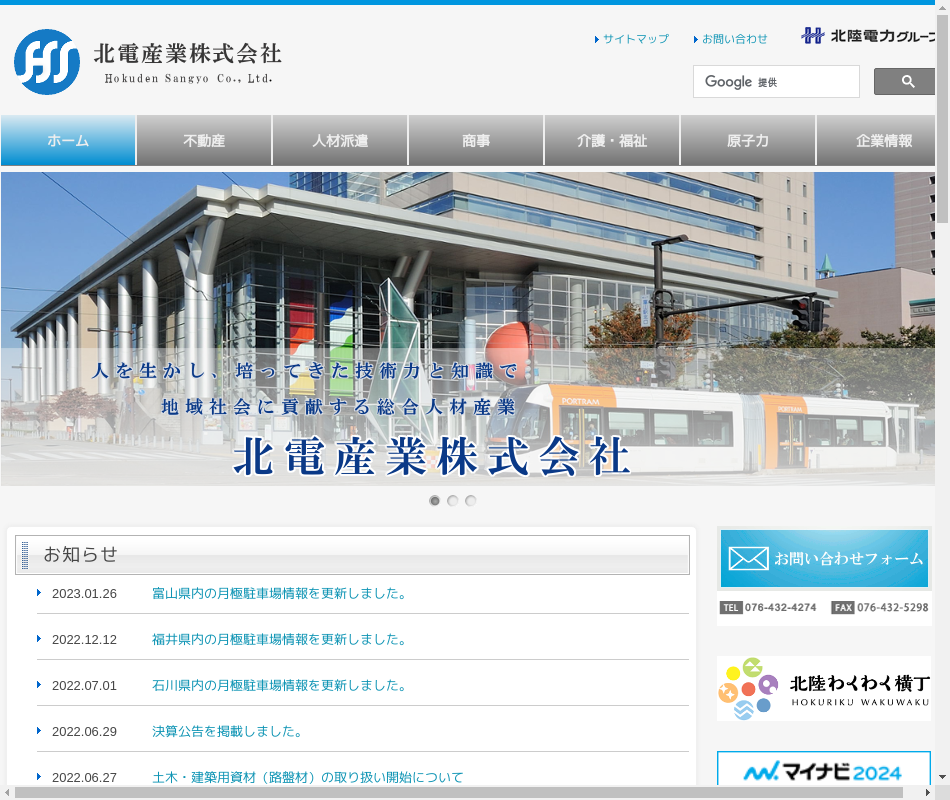Open the 不動産 navigation tab
The height and width of the screenshot is (800, 950).
(x=204, y=141)
